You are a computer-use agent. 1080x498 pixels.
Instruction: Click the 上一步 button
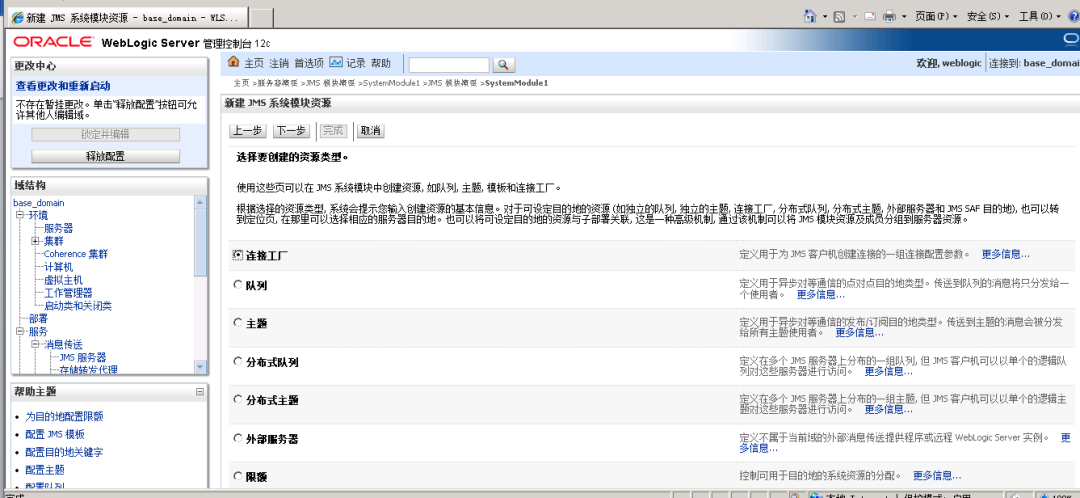coord(248,131)
